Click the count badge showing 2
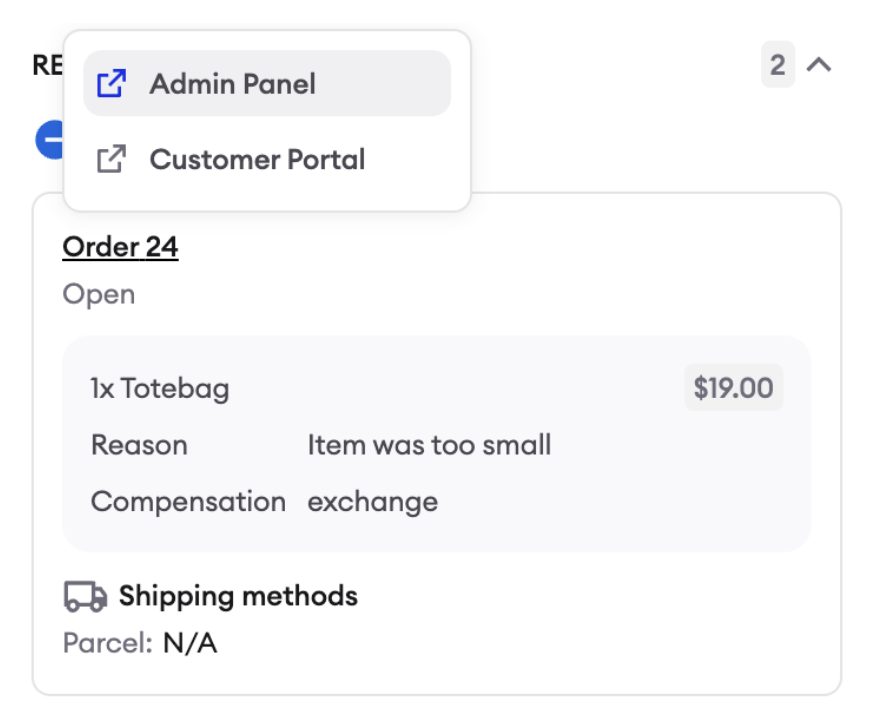Image resolution: width=870 pixels, height=720 pixels. 778,64
